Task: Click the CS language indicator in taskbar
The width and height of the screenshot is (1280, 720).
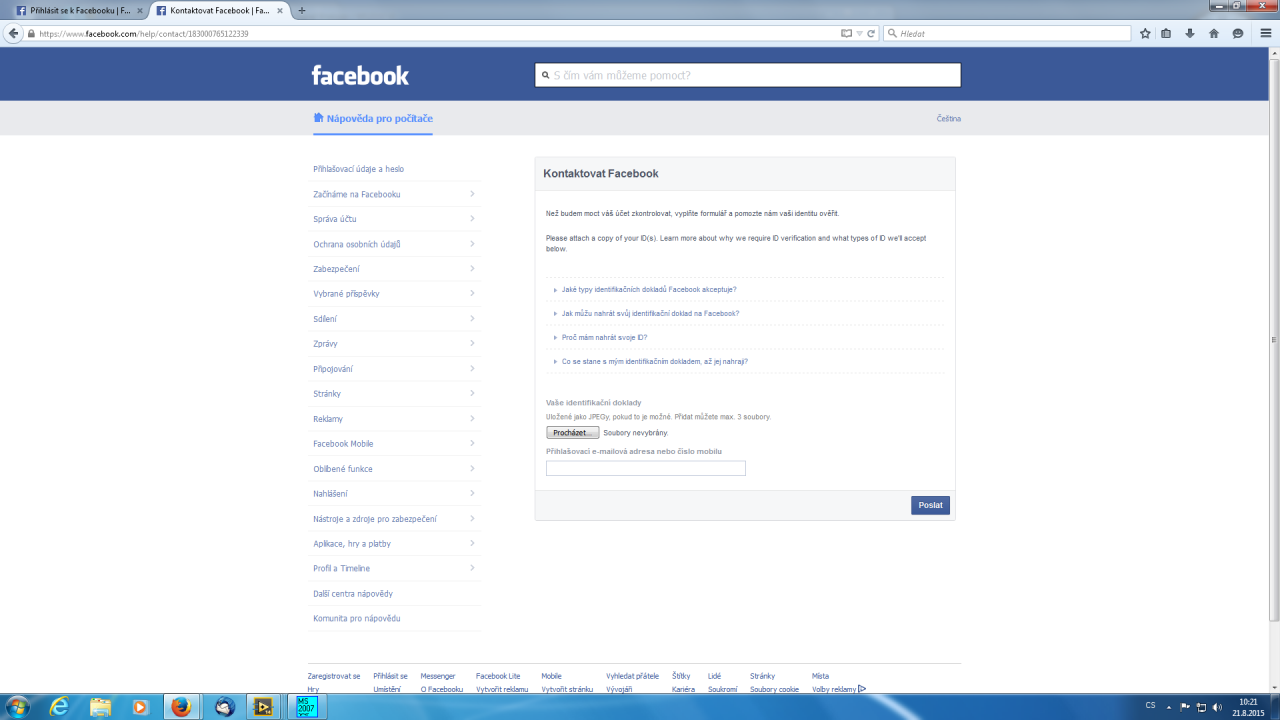Action: pyautogui.click(x=1150, y=706)
